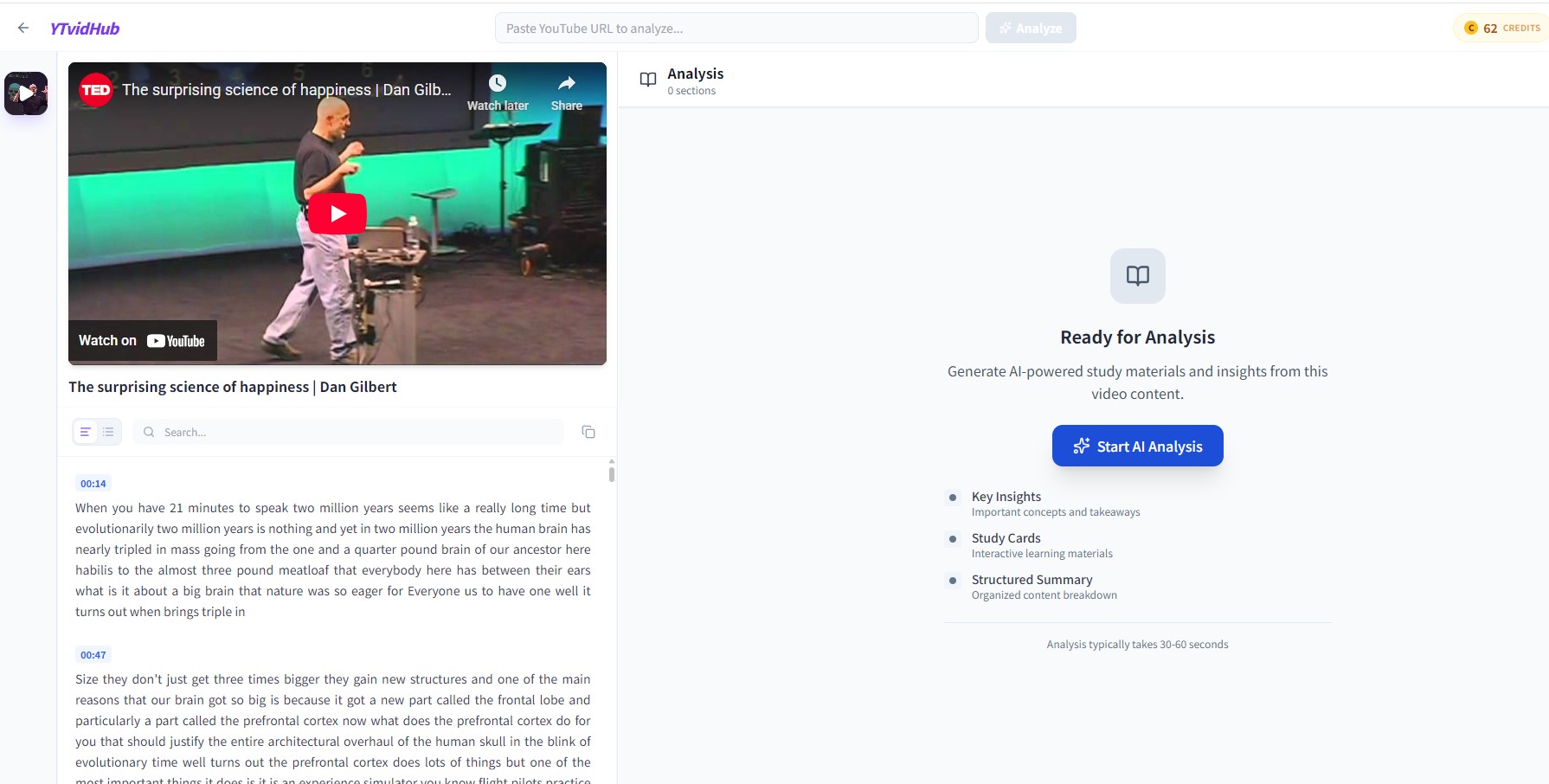Click the '0 sections' label
The height and width of the screenshot is (784, 1549).
click(x=691, y=91)
